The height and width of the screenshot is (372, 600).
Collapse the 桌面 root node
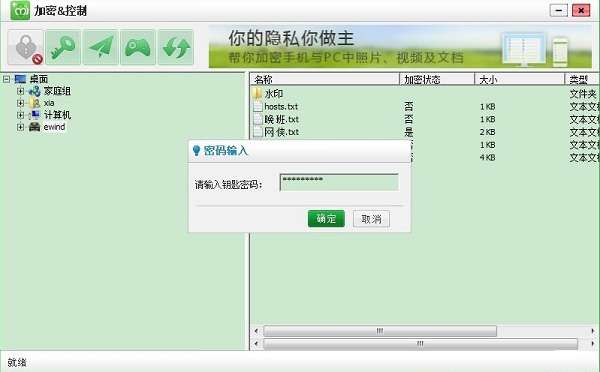(7, 79)
